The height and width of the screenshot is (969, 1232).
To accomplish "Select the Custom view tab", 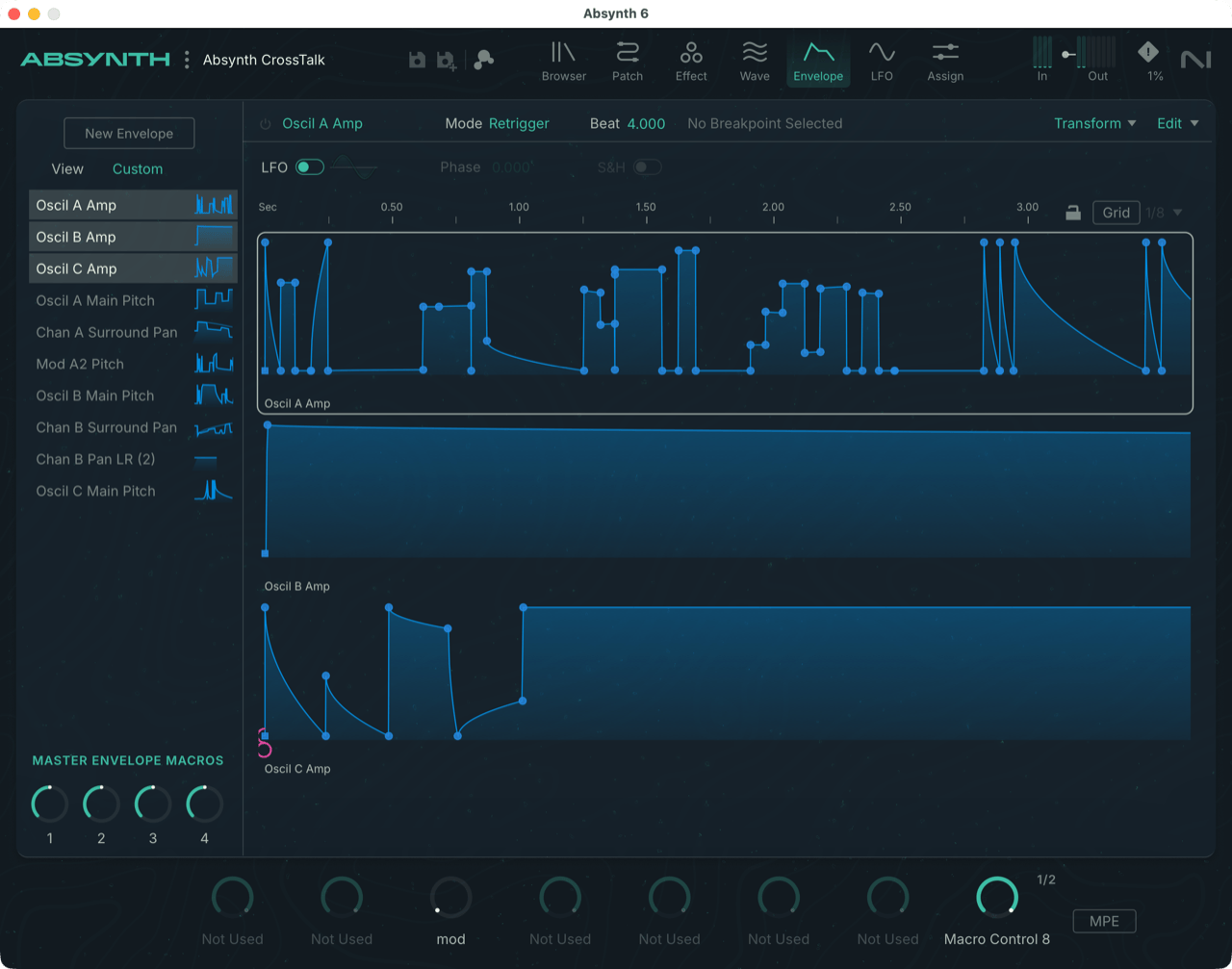I will coord(137,168).
